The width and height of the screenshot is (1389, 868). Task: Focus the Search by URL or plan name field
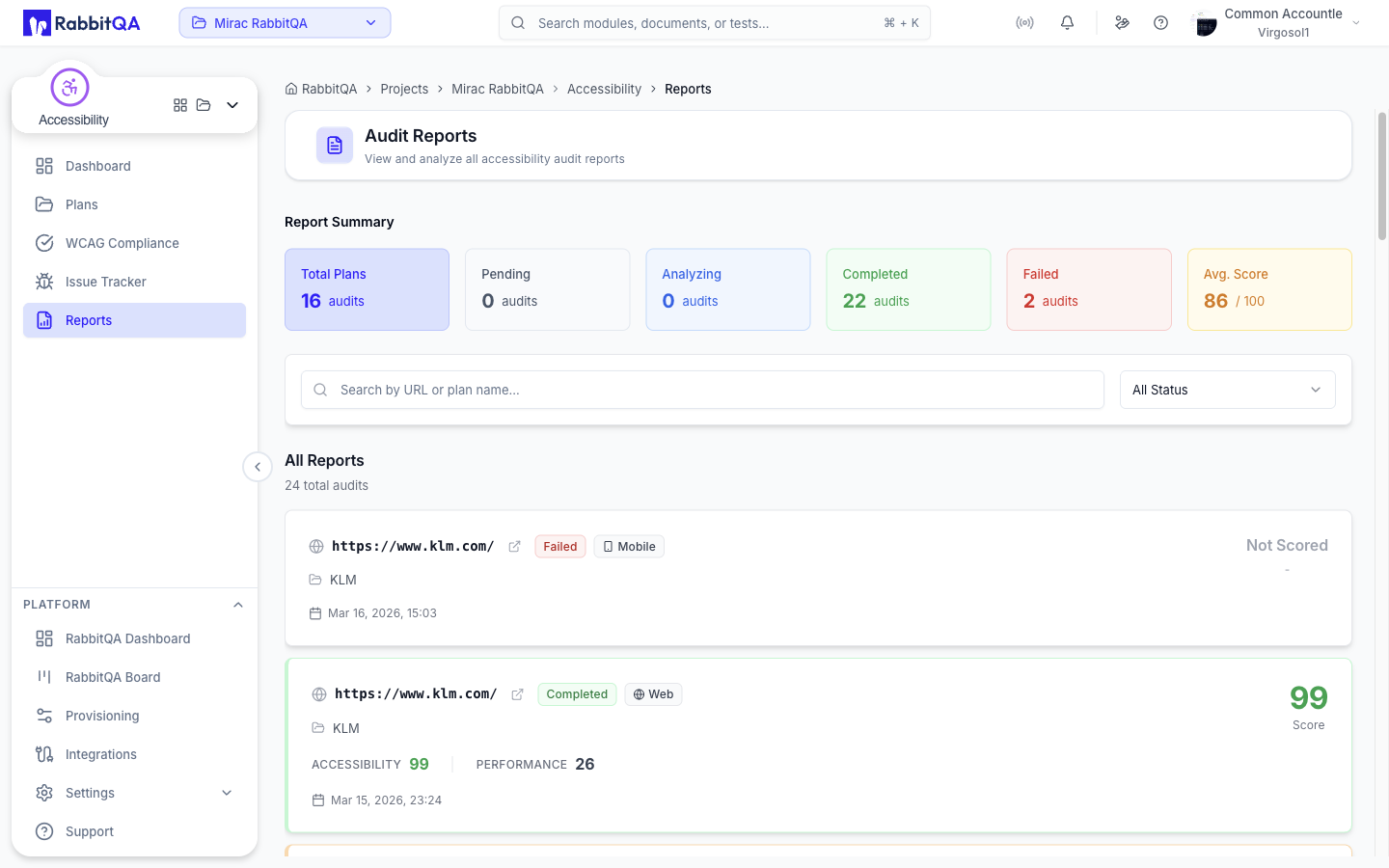702,390
